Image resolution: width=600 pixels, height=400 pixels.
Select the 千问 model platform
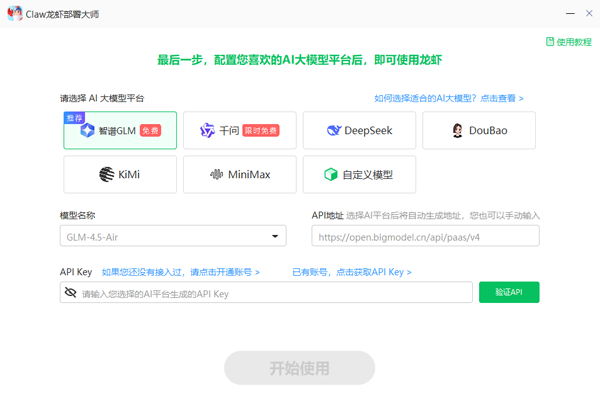[240, 131]
